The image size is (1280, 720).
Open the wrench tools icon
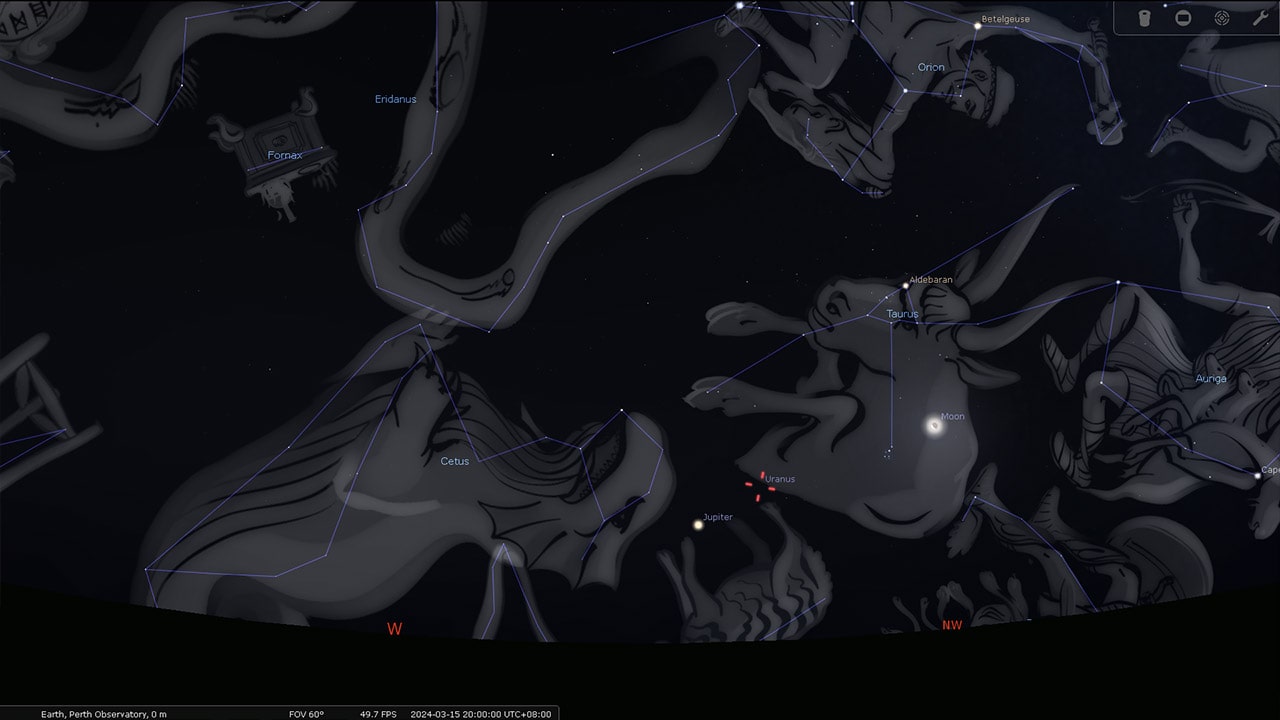pos(1260,18)
